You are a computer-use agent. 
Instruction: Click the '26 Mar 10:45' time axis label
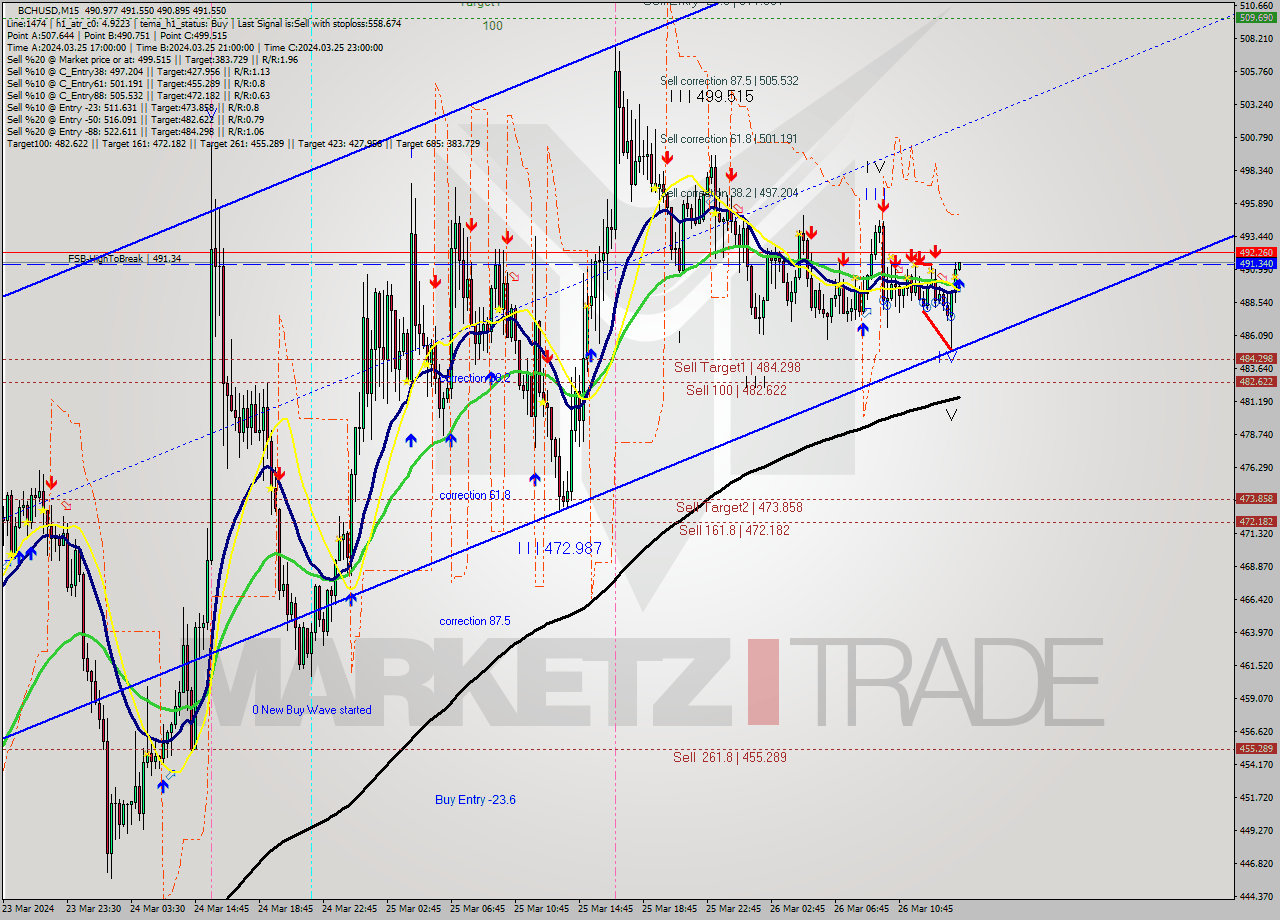[925, 909]
